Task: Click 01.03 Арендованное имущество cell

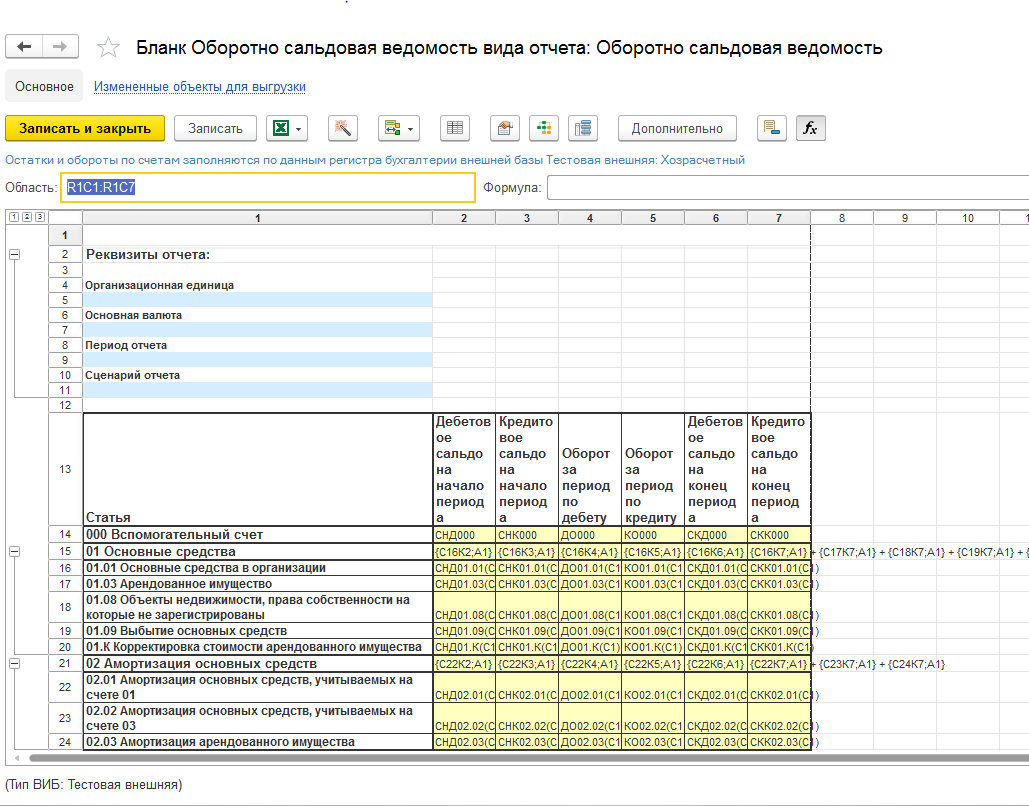Action: (258, 584)
